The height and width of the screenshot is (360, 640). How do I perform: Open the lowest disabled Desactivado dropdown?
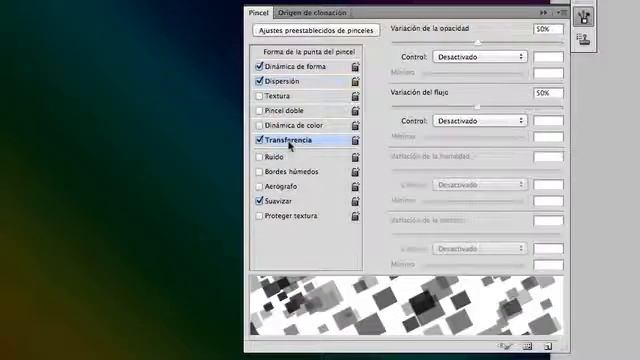tap(480, 249)
